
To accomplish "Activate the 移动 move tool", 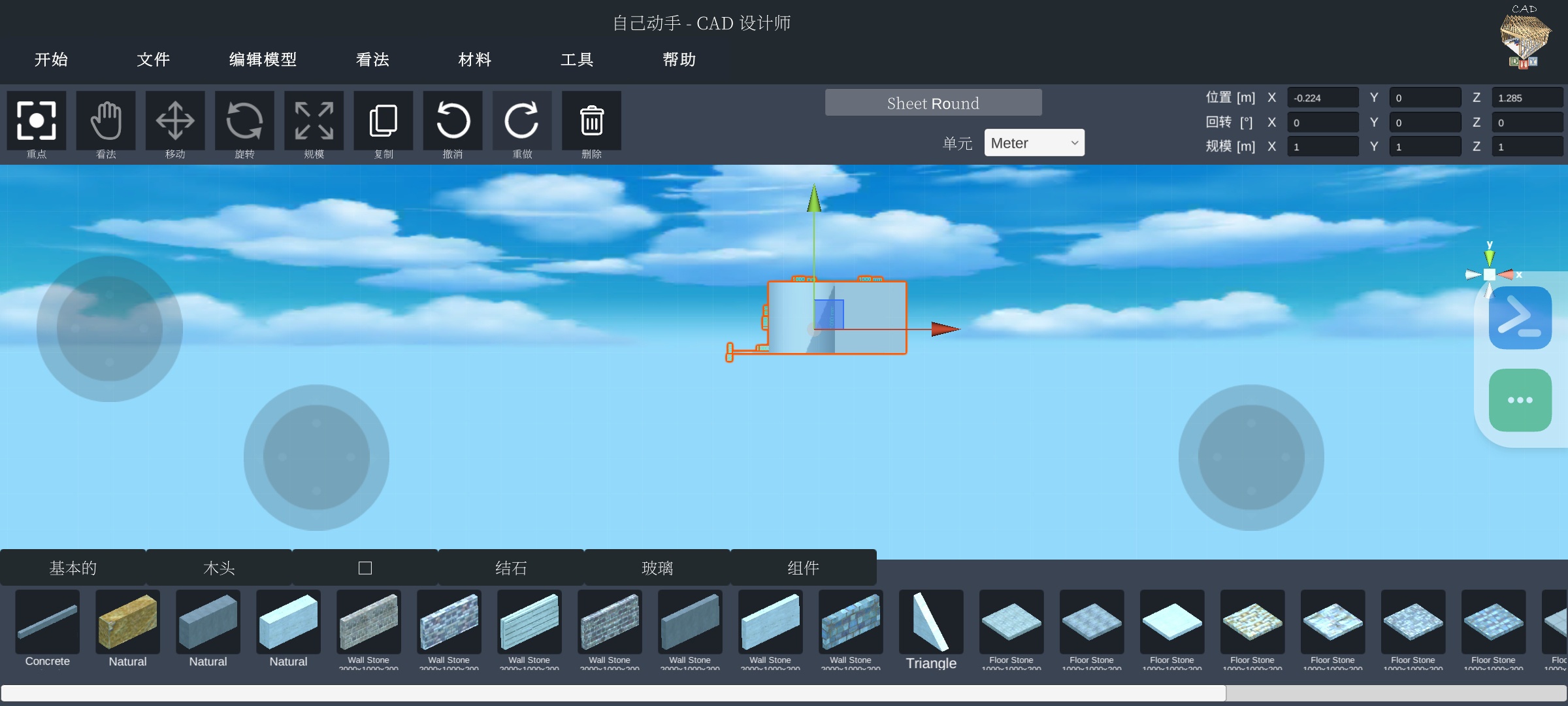I will point(175,121).
